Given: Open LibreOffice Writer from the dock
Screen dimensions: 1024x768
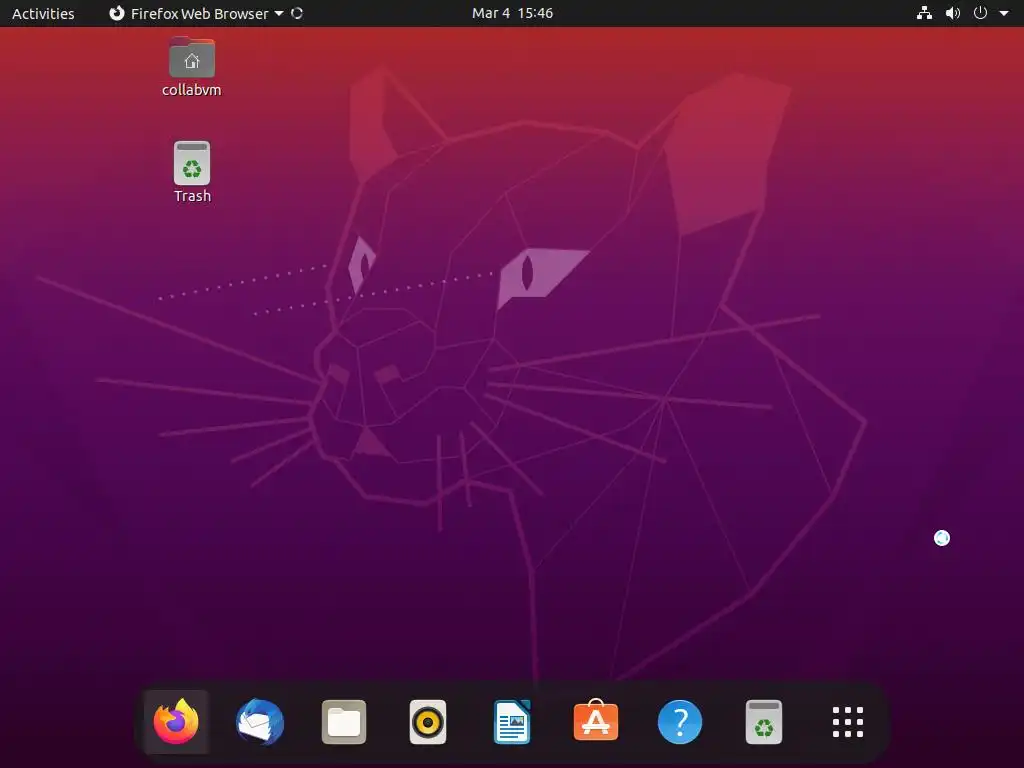Looking at the screenshot, I should [512, 722].
